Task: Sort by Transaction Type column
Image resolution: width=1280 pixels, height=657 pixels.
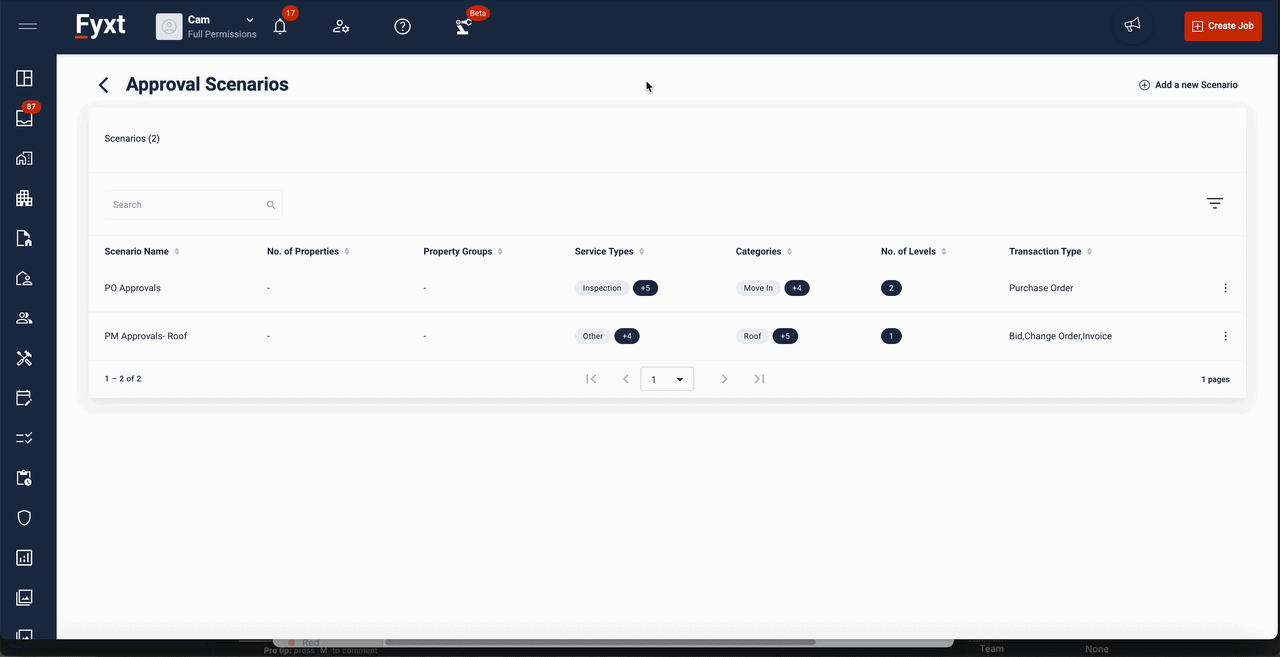Action: [1050, 251]
